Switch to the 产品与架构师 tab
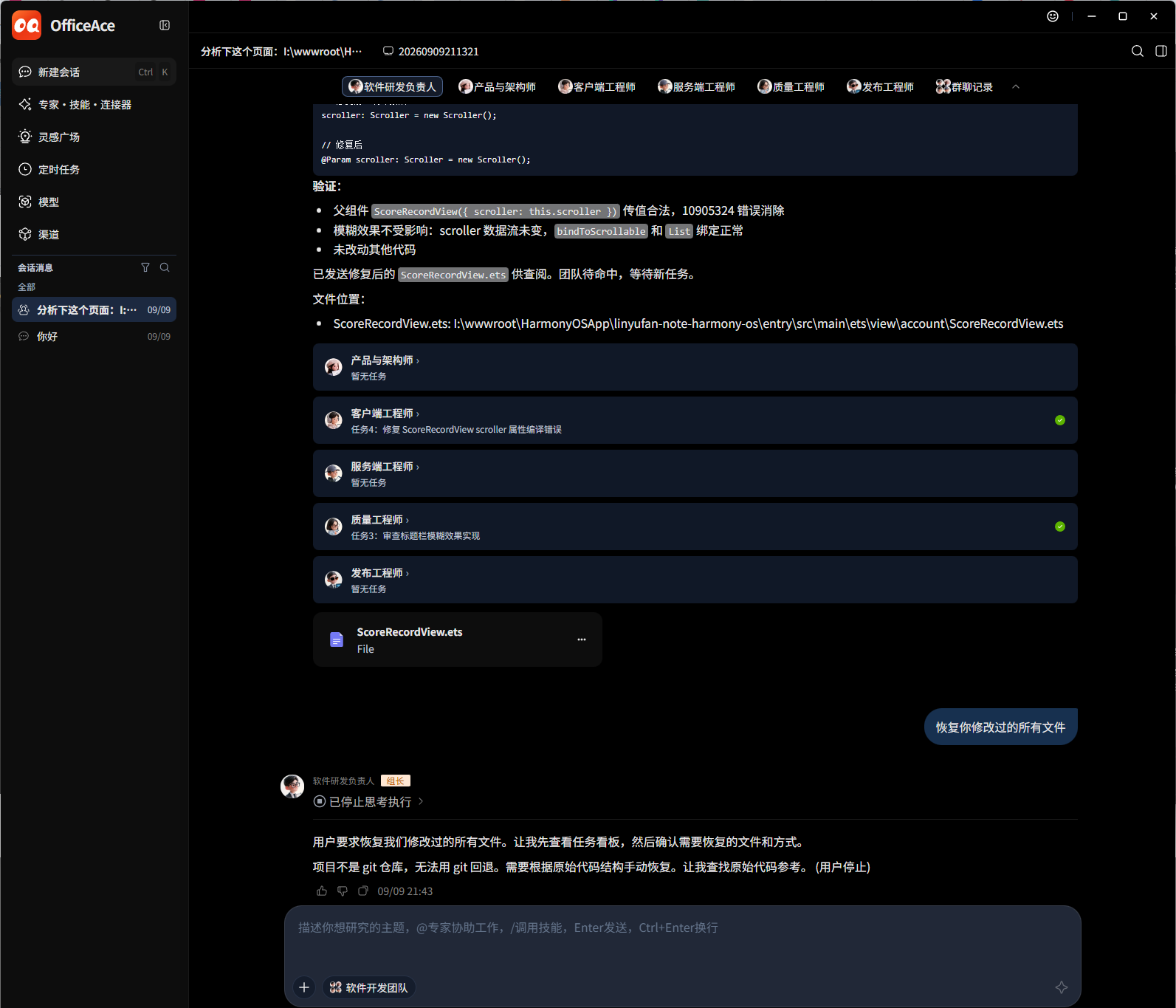The image size is (1176, 1008). coord(497,86)
